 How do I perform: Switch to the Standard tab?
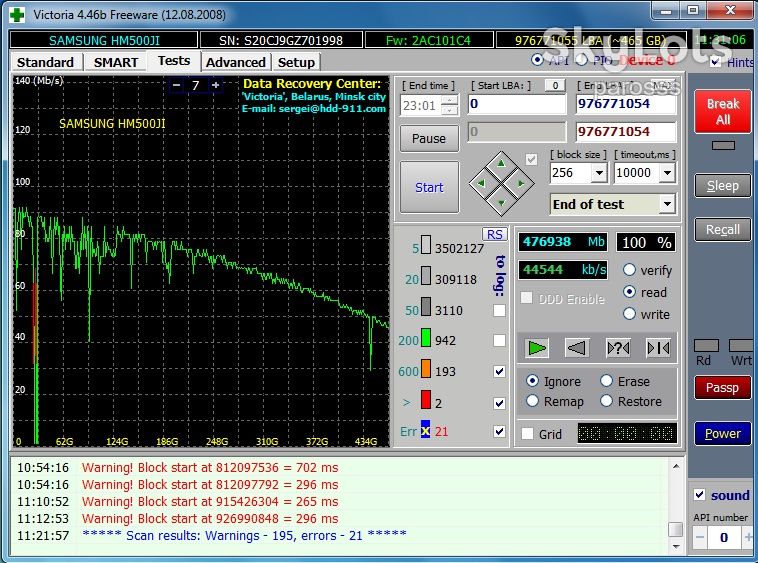[45, 62]
